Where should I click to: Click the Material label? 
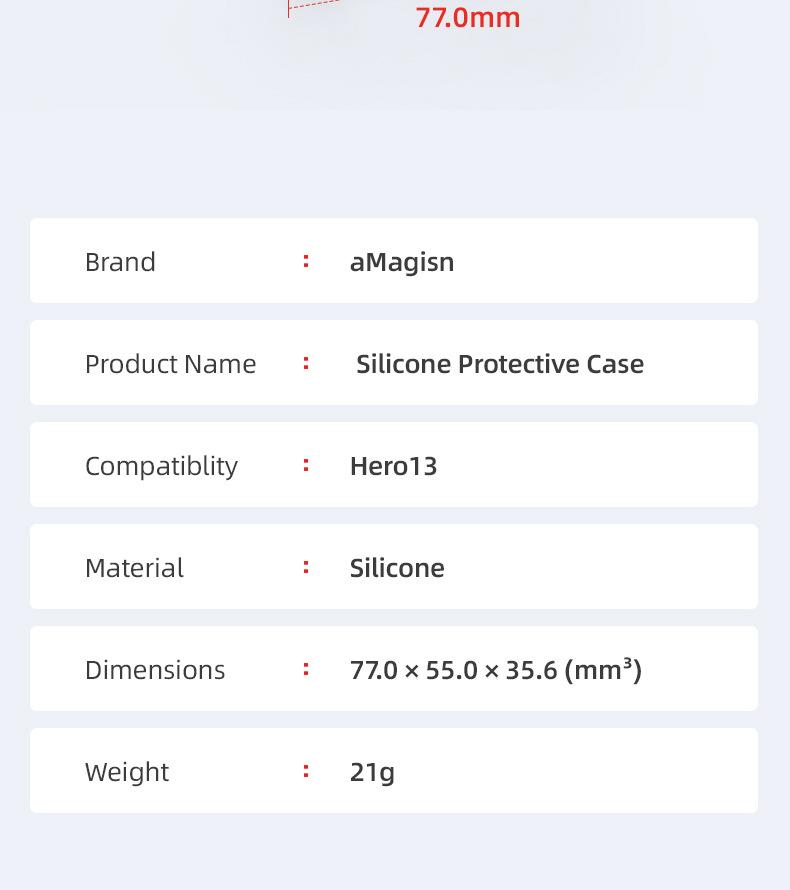pos(135,568)
